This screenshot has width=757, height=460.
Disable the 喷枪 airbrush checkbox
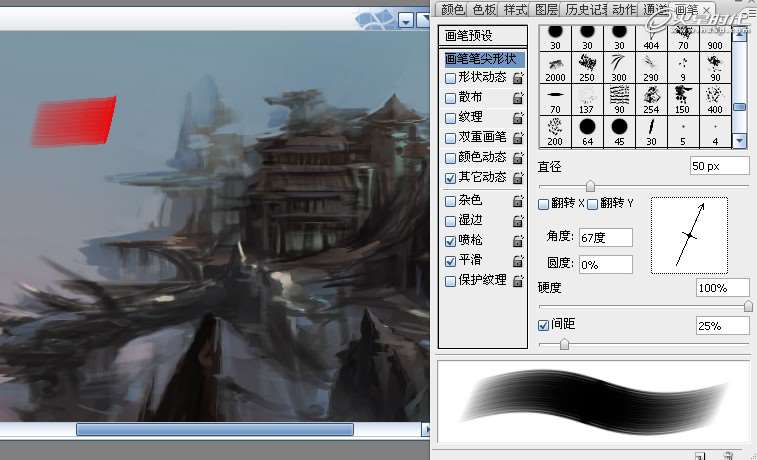click(x=450, y=241)
